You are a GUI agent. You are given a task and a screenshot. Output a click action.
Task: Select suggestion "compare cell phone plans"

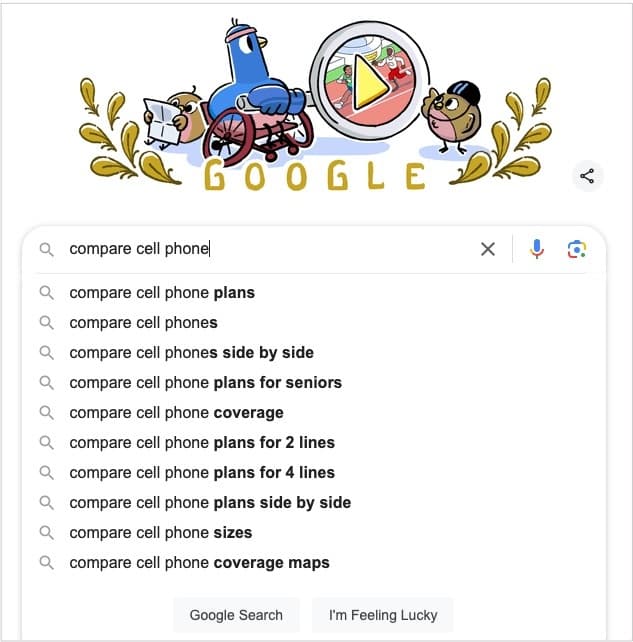[162, 293]
